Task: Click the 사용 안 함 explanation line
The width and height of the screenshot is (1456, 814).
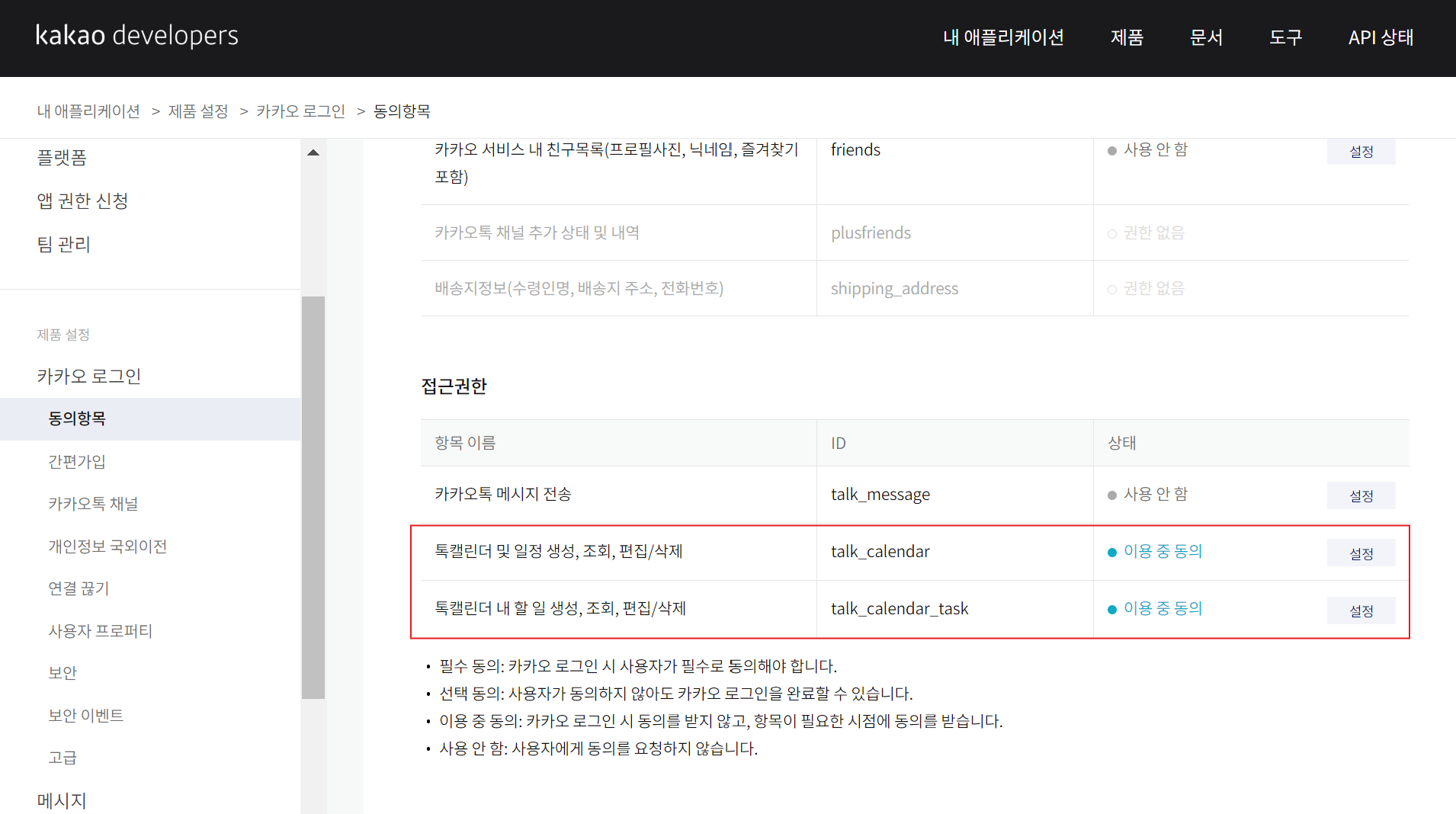Action: tap(598, 749)
